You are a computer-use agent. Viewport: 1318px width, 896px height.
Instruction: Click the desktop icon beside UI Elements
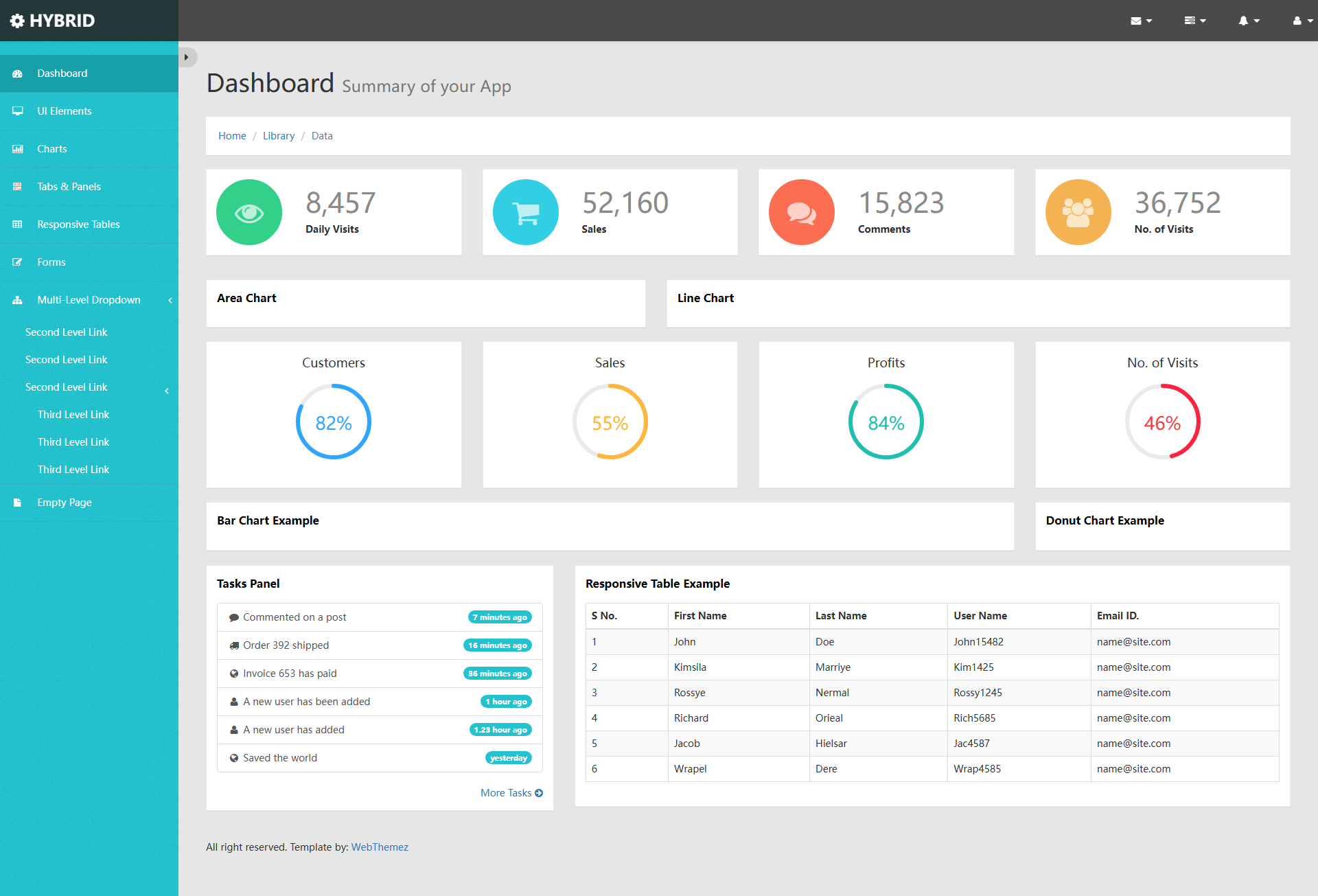(18, 111)
